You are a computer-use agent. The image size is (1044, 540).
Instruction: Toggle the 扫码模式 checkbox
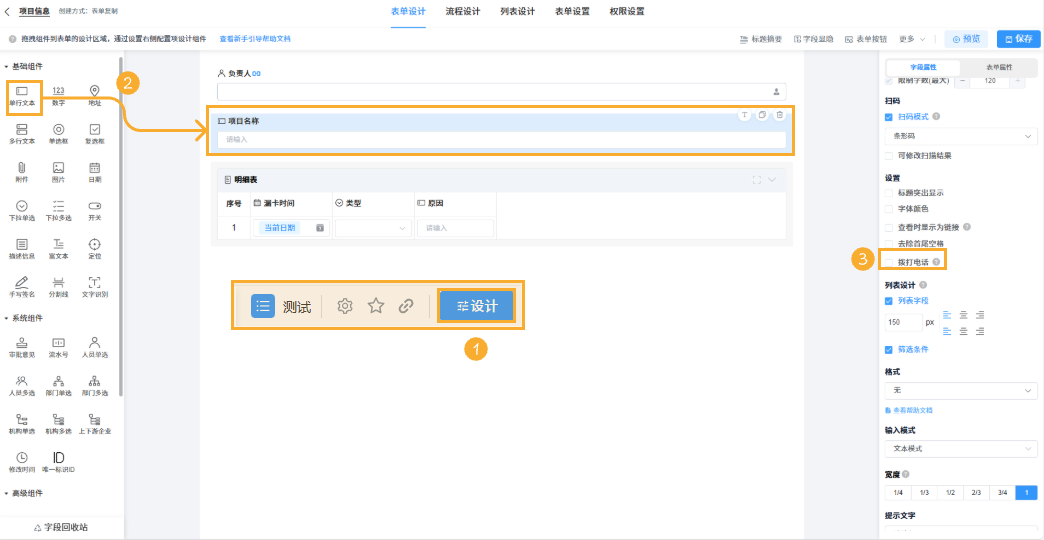pos(888,117)
